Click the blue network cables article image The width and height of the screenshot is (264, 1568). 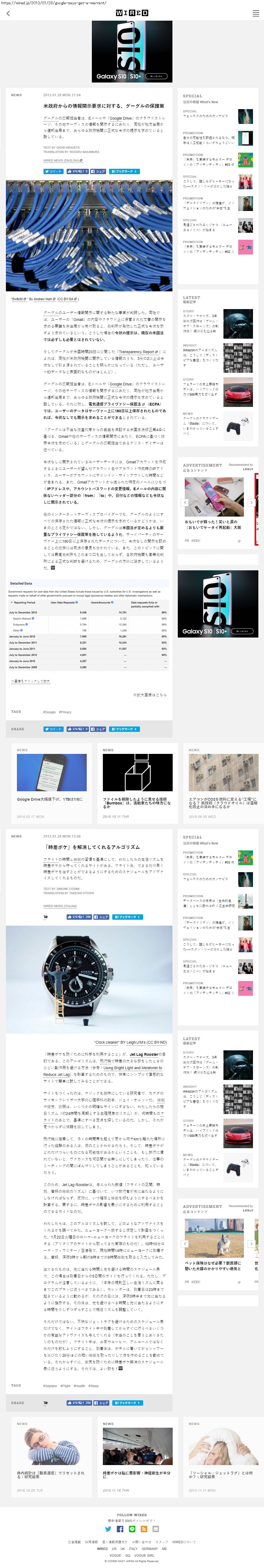(89, 235)
